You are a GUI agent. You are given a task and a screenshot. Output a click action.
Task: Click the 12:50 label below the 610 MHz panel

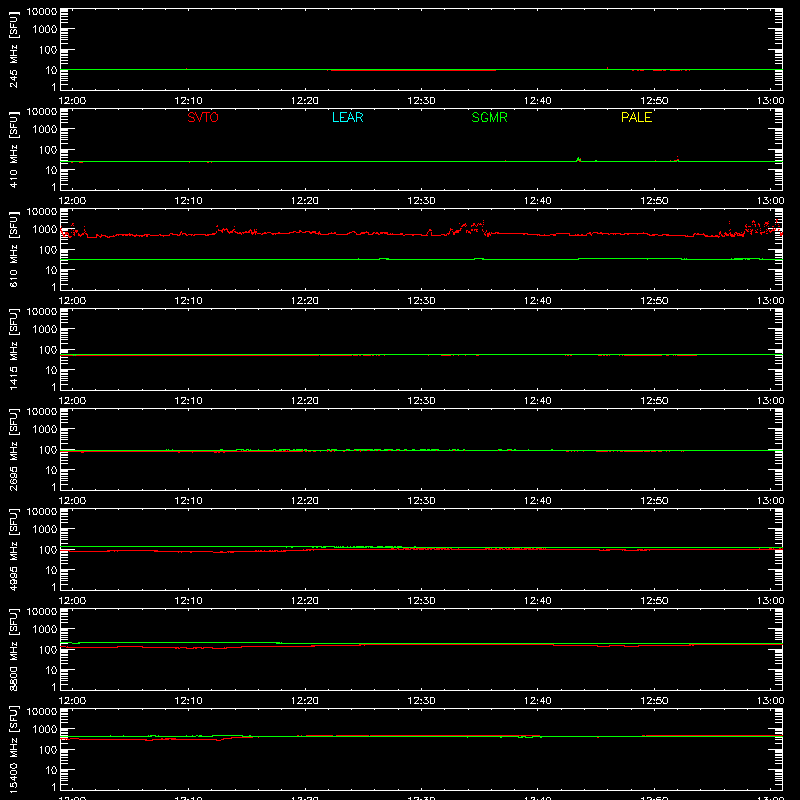coord(654,301)
